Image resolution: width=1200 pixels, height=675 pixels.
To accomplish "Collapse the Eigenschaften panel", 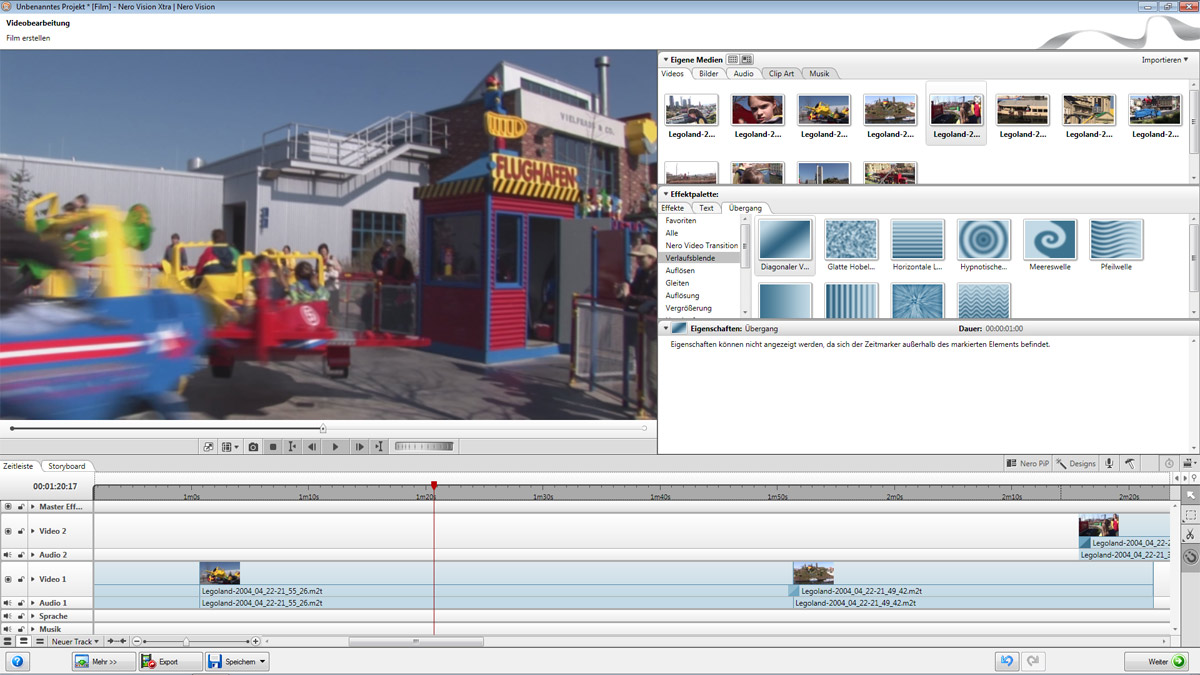I will click(665, 328).
